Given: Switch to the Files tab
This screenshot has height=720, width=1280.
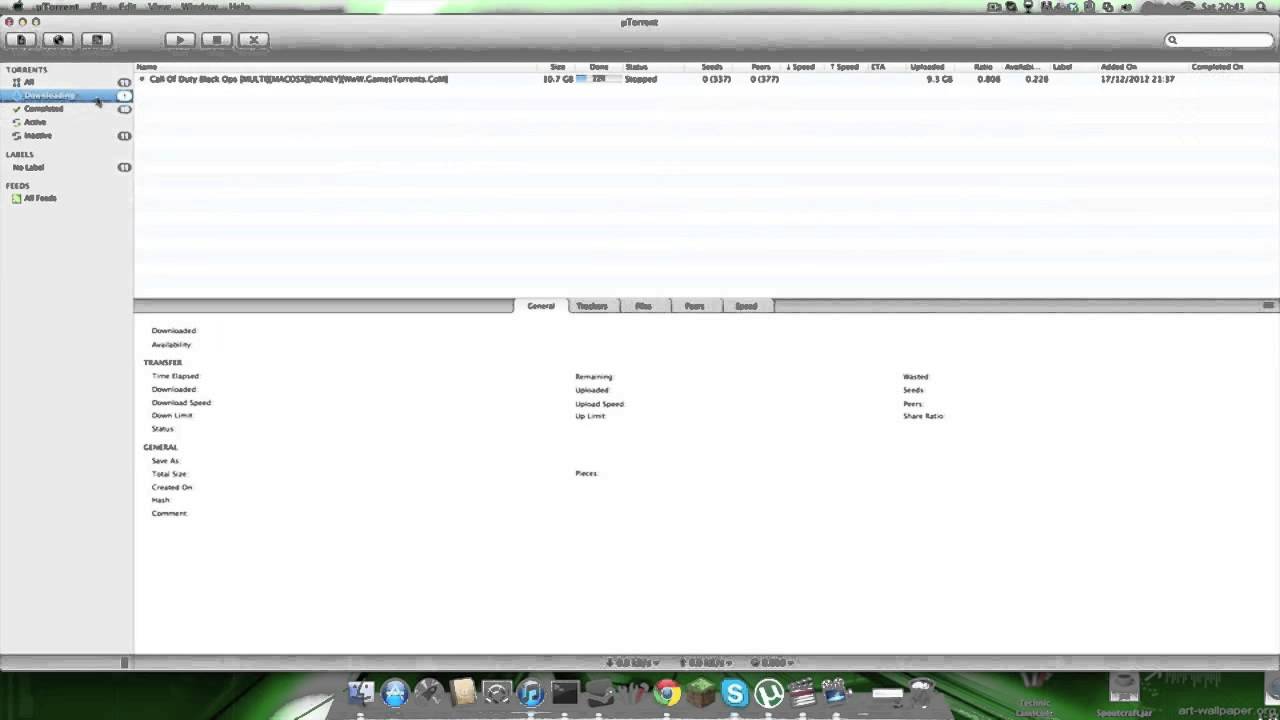Looking at the screenshot, I should pos(644,306).
